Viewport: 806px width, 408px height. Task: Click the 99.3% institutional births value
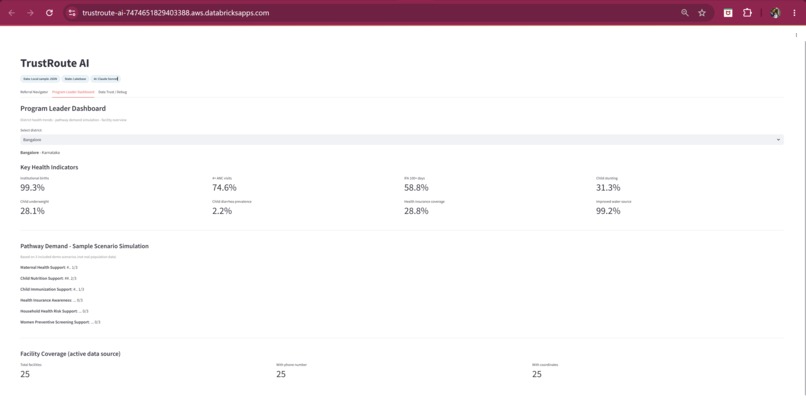[x=32, y=188]
